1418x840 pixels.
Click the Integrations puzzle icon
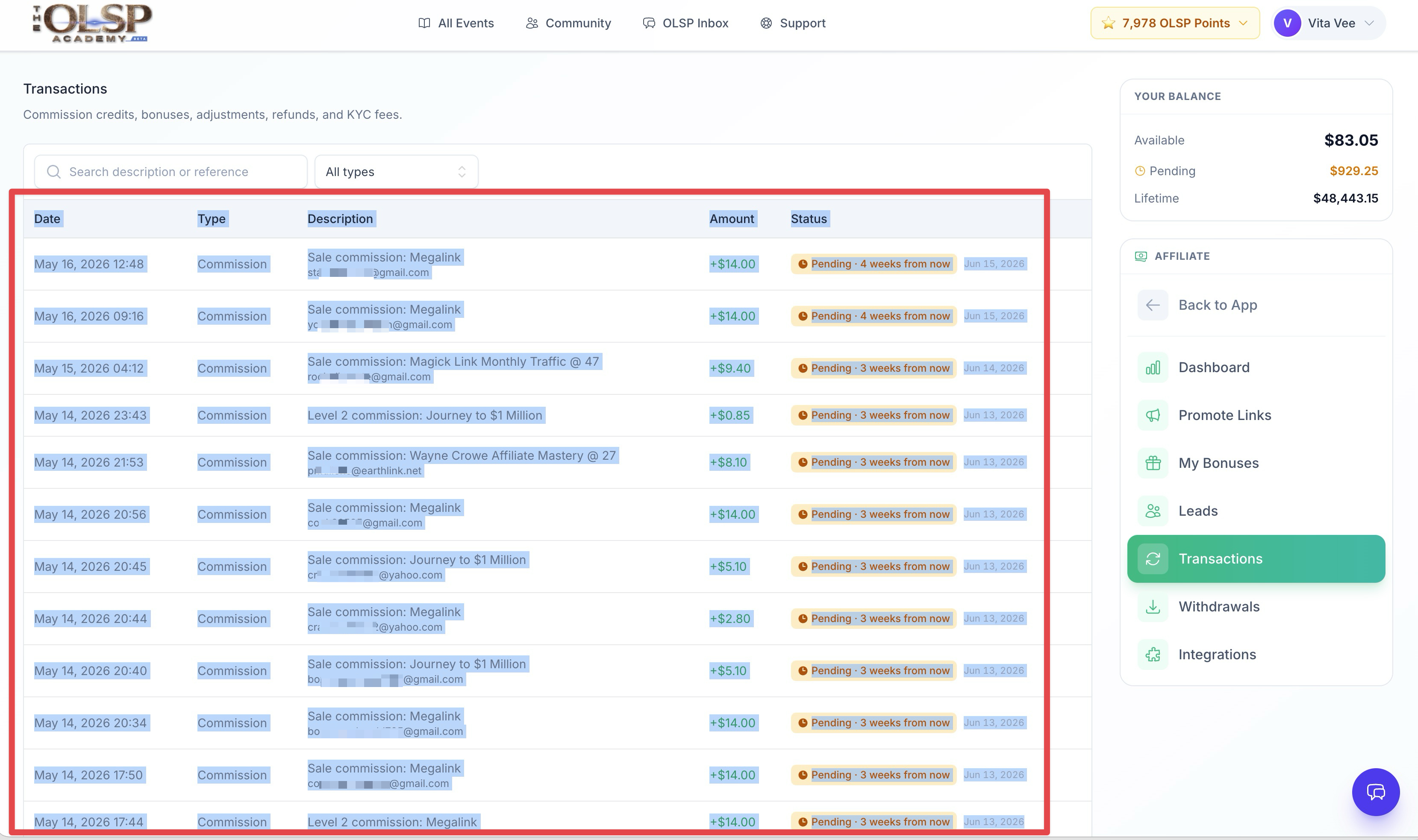[x=1153, y=654]
